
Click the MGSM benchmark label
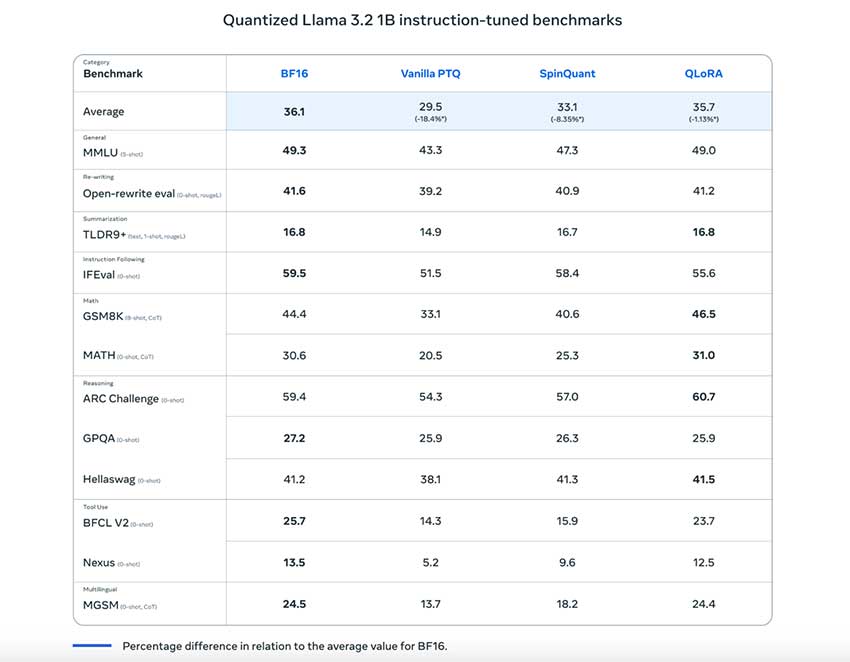[101, 605]
